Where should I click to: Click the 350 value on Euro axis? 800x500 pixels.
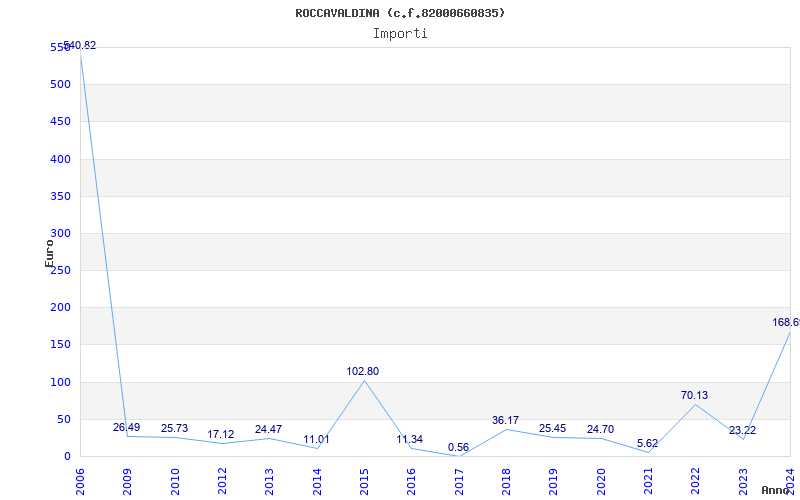pos(61,196)
